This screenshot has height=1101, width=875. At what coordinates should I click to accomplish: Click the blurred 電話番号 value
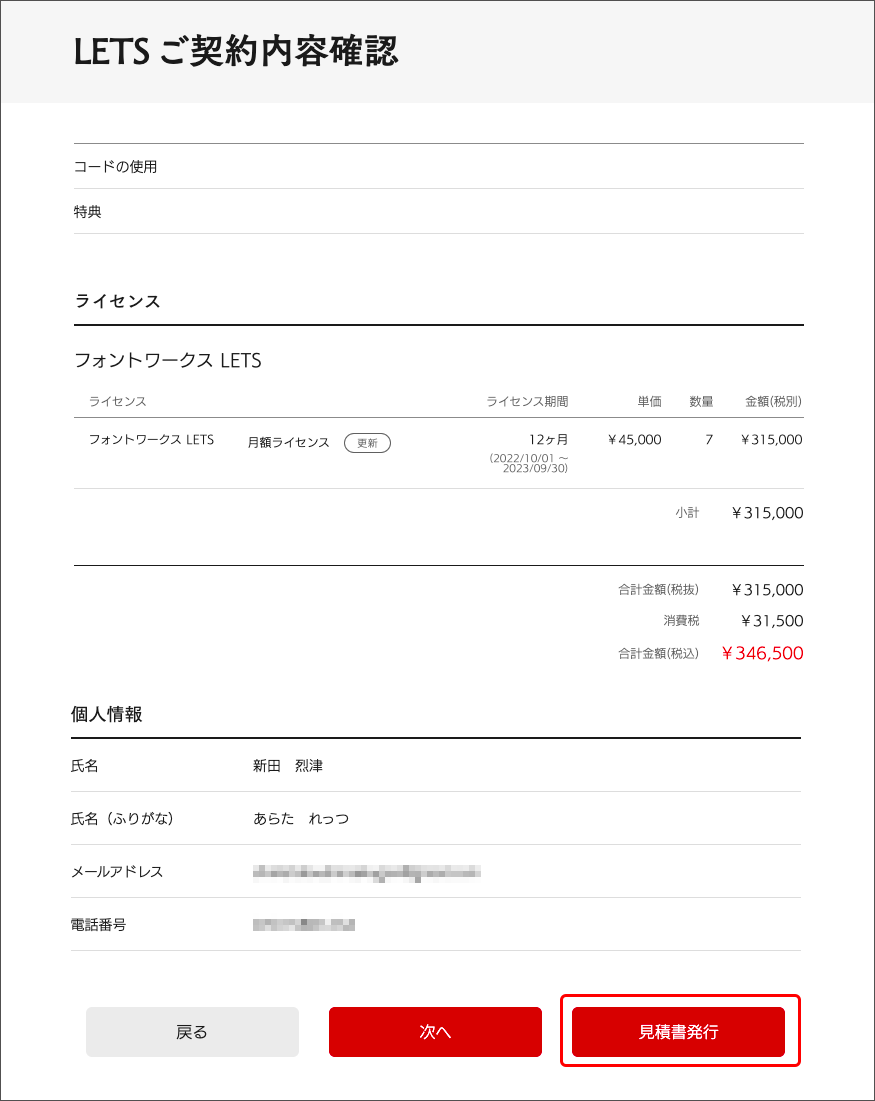pyautogui.click(x=304, y=925)
